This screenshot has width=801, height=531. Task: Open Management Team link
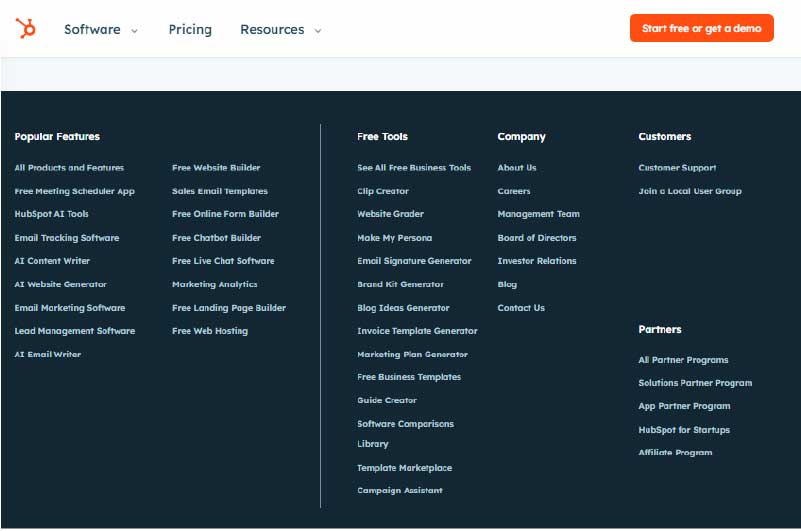538,214
